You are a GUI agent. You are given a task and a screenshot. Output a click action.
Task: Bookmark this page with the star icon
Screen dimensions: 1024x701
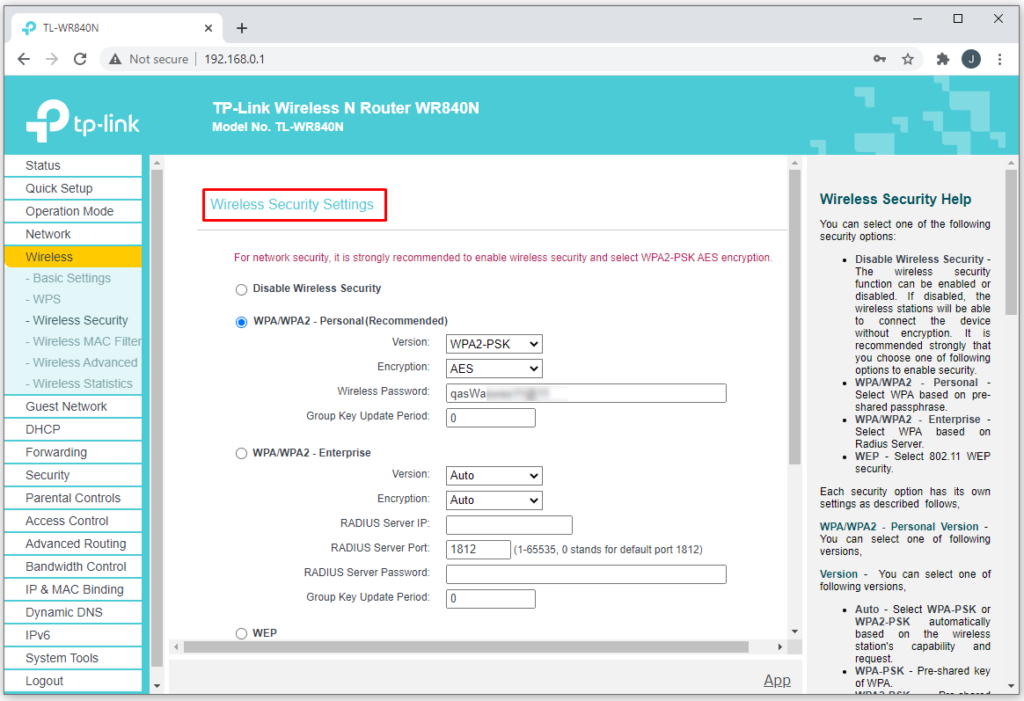coord(908,59)
